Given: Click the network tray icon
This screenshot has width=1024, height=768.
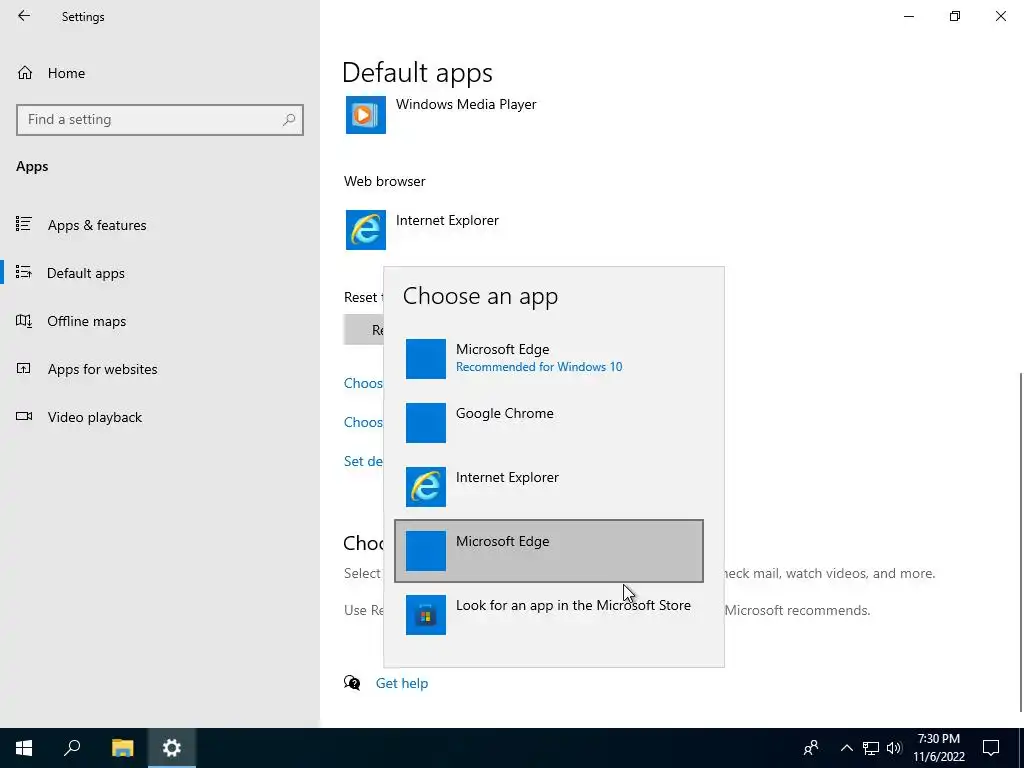Looking at the screenshot, I should (x=871, y=748).
